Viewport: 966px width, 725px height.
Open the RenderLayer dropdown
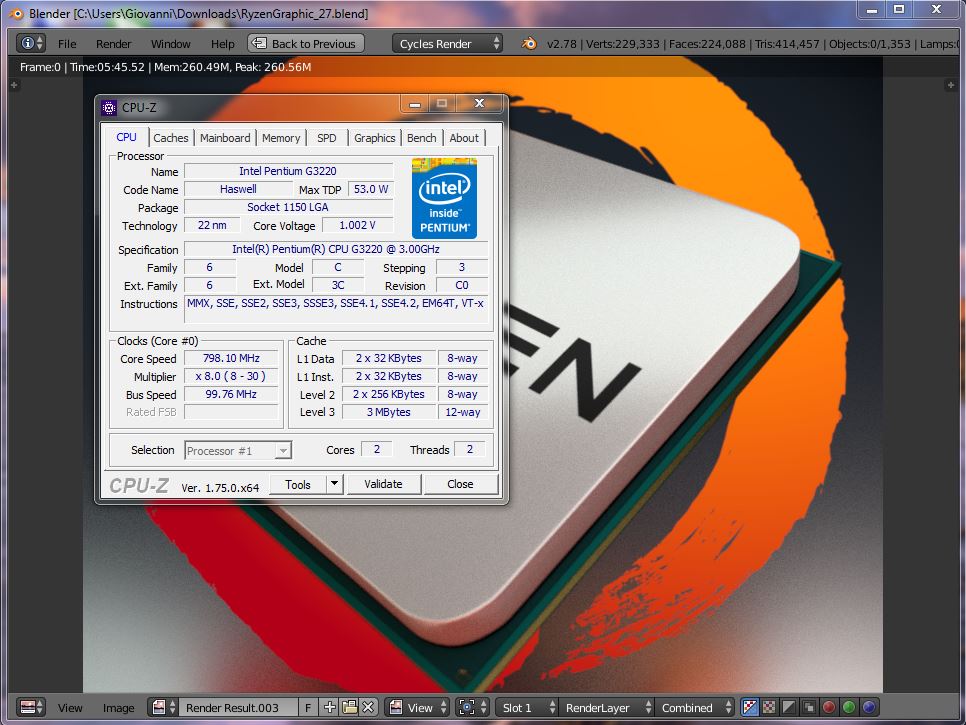click(x=606, y=707)
